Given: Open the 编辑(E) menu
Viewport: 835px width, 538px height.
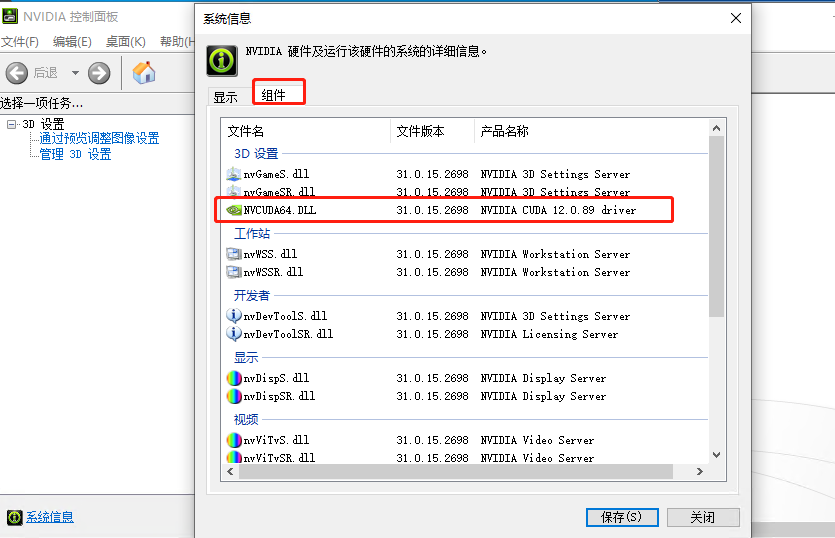Looking at the screenshot, I should [72, 42].
